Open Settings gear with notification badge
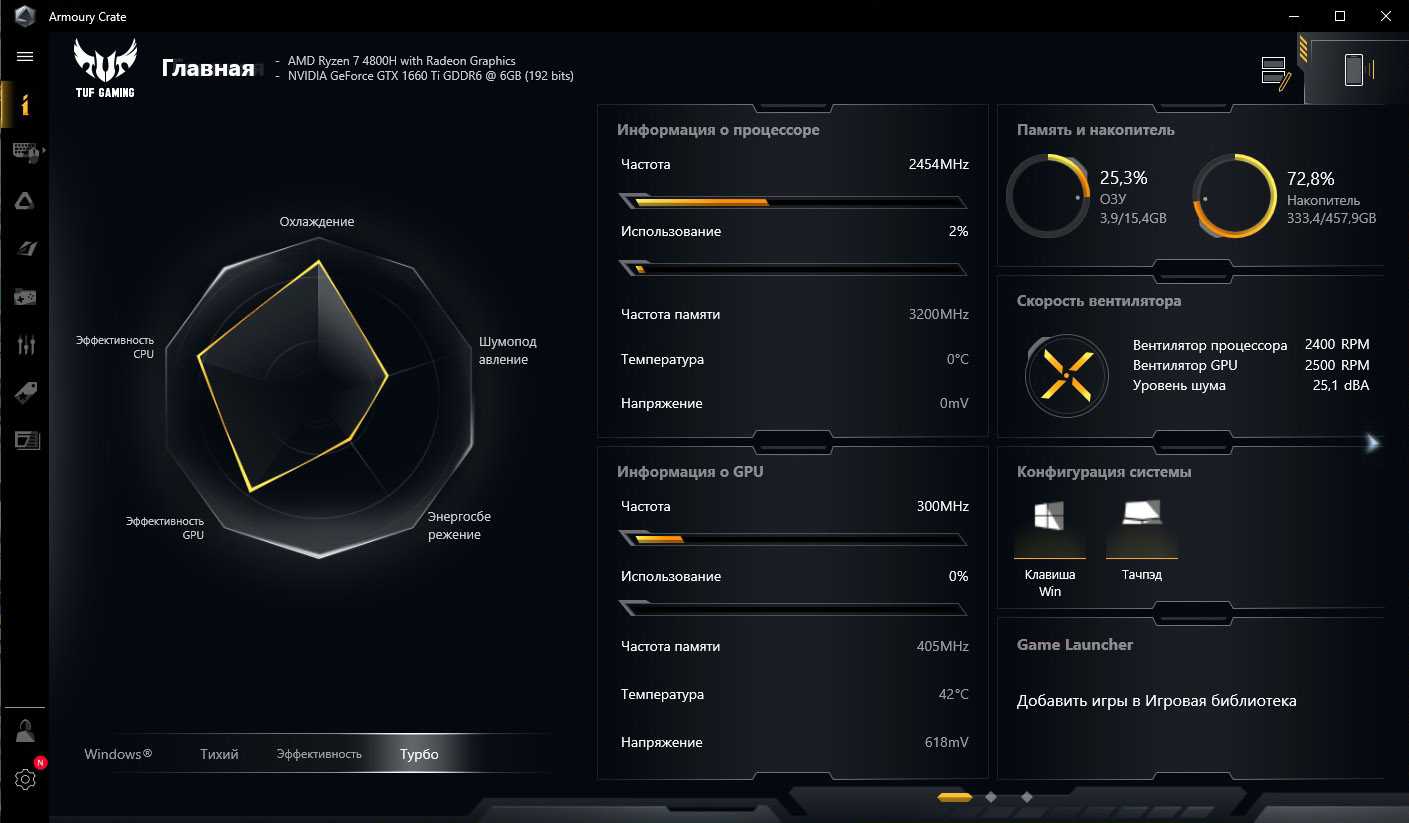The image size is (1409, 823). (25, 779)
